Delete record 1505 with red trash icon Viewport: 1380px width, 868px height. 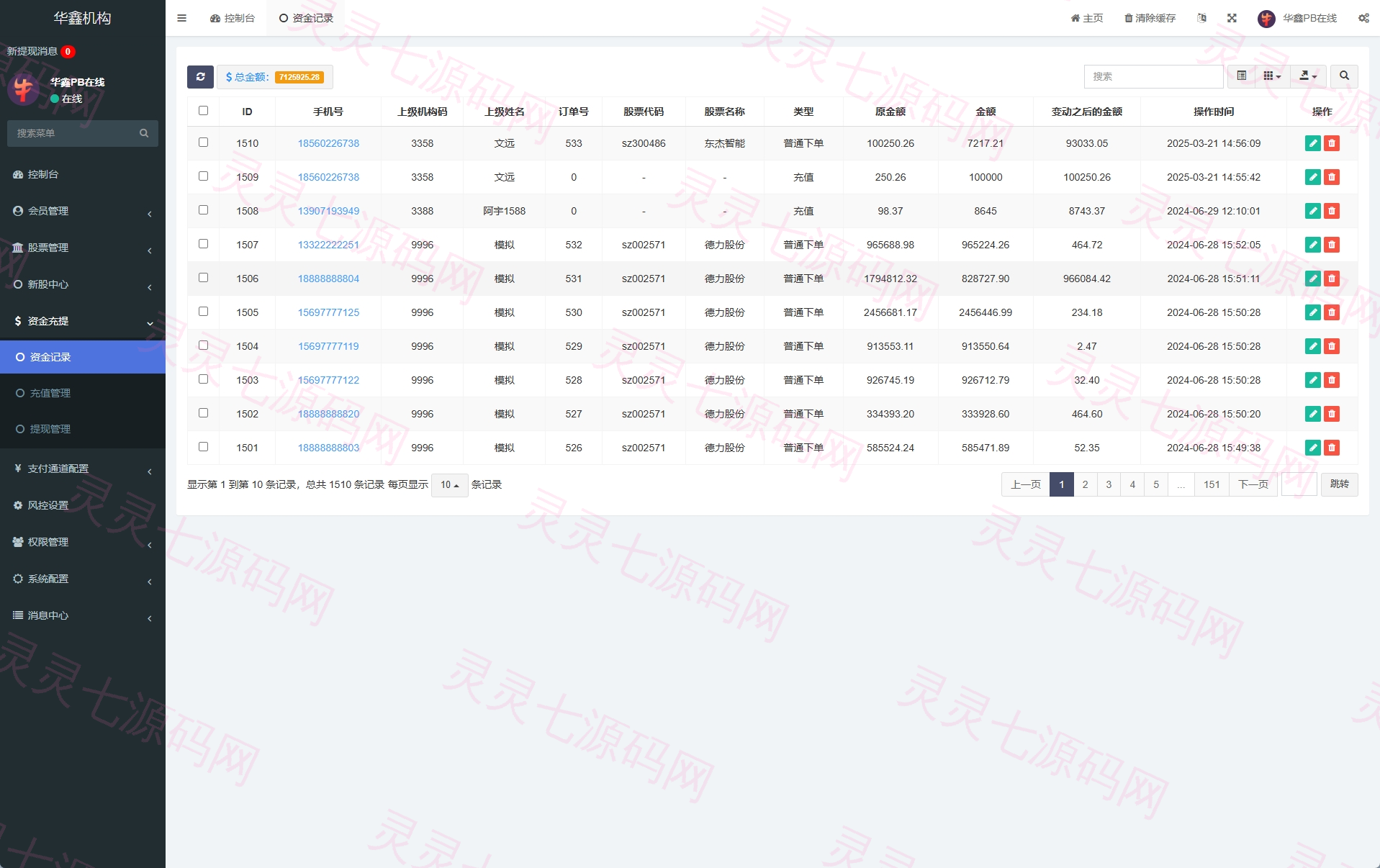[1332, 312]
